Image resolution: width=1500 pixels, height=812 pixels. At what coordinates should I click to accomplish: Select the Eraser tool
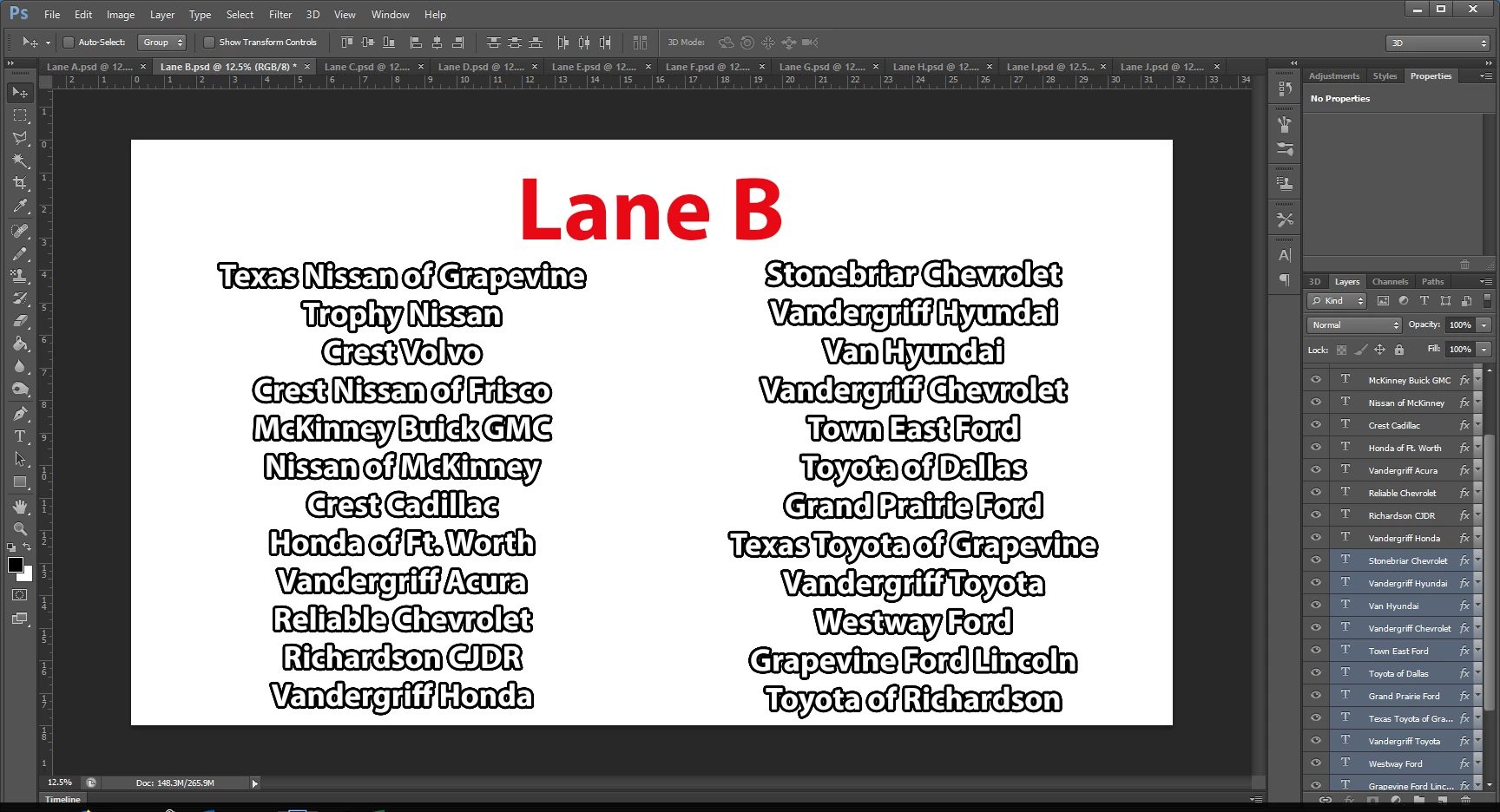[x=20, y=321]
